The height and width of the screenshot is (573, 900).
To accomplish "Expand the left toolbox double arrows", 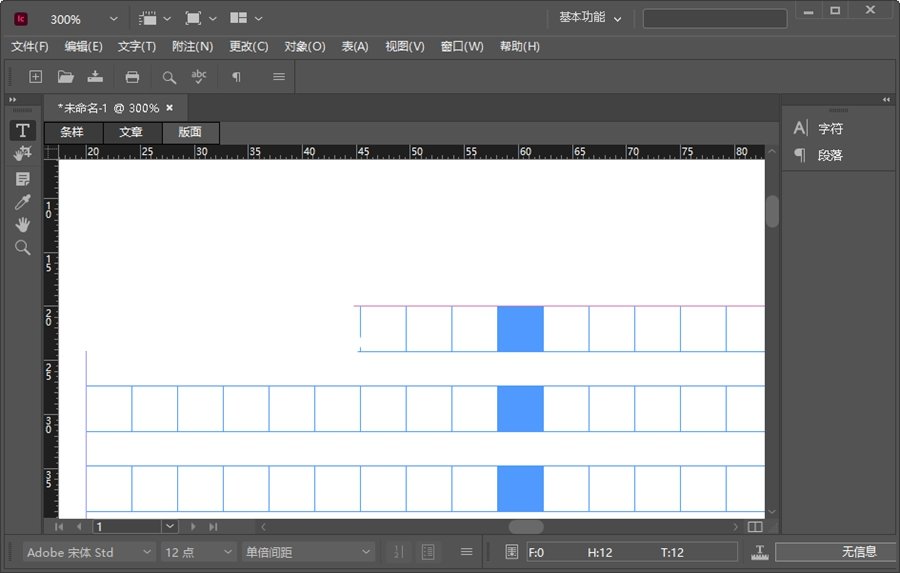I will [13, 99].
